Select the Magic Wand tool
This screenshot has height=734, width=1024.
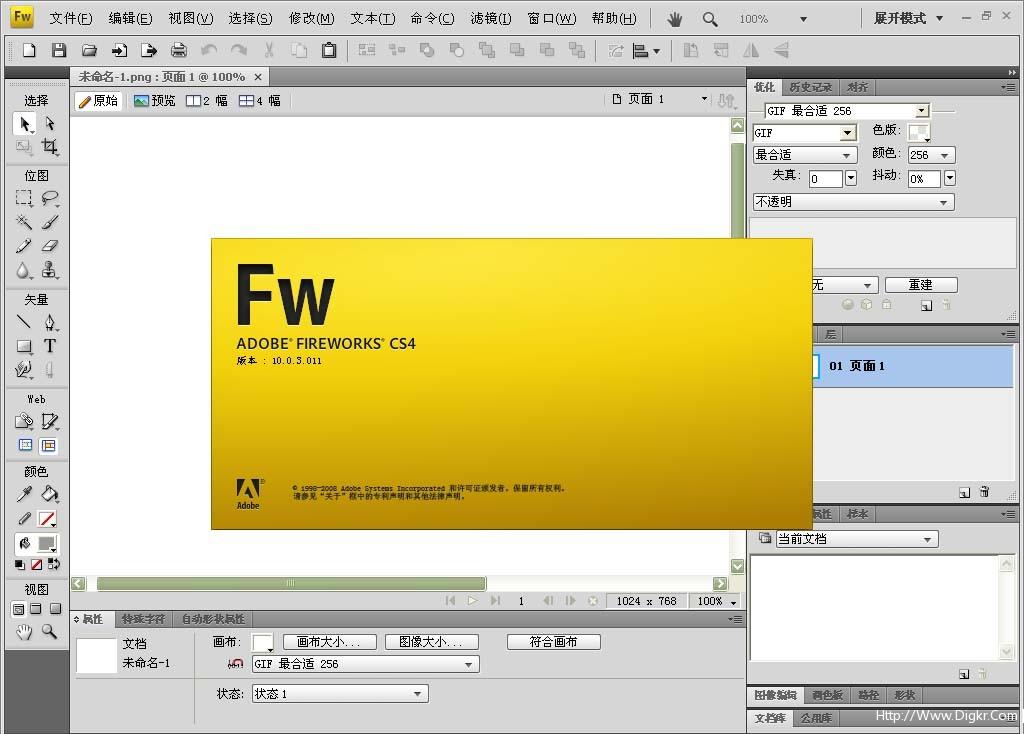[24, 222]
